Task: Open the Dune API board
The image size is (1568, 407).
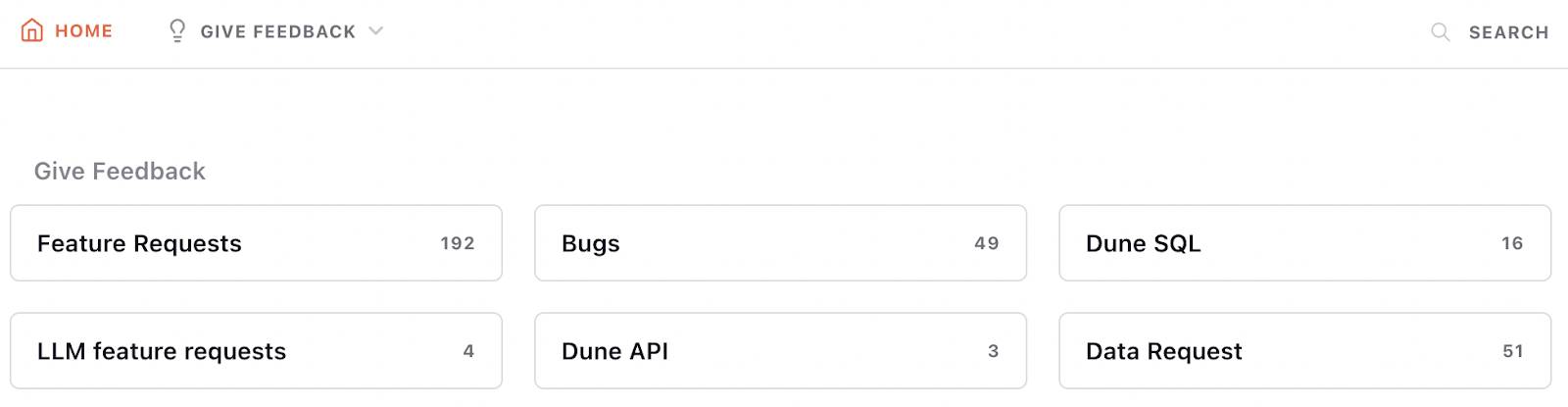Action: [x=780, y=351]
